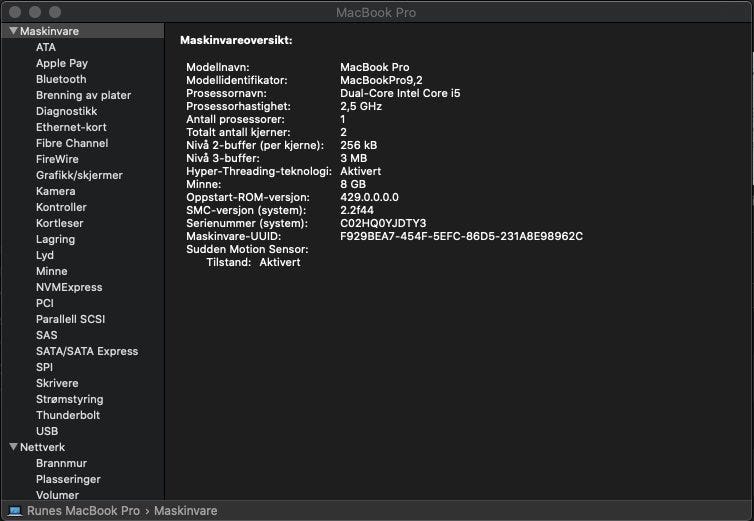Screen dimensions: 754x521
Task: Collapse the Nettverk disclosure triangle
Action: (13, 447)
